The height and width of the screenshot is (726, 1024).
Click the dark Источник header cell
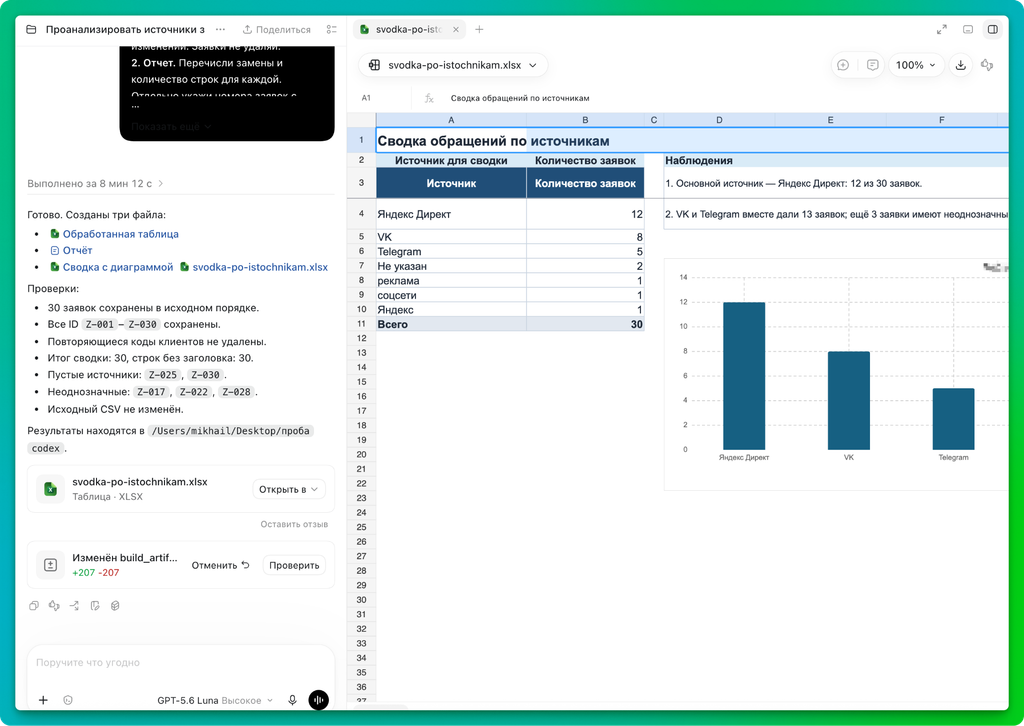click(x=451, y=183)
